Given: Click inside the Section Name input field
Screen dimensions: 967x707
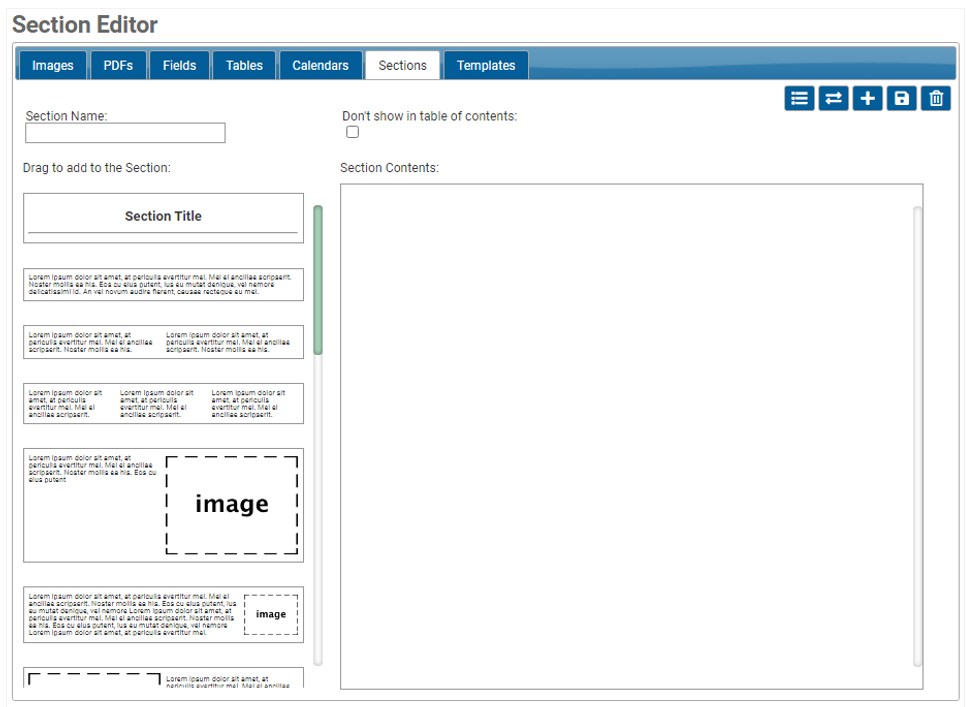Looking at the screenshot, I should [x=124, y=132].
